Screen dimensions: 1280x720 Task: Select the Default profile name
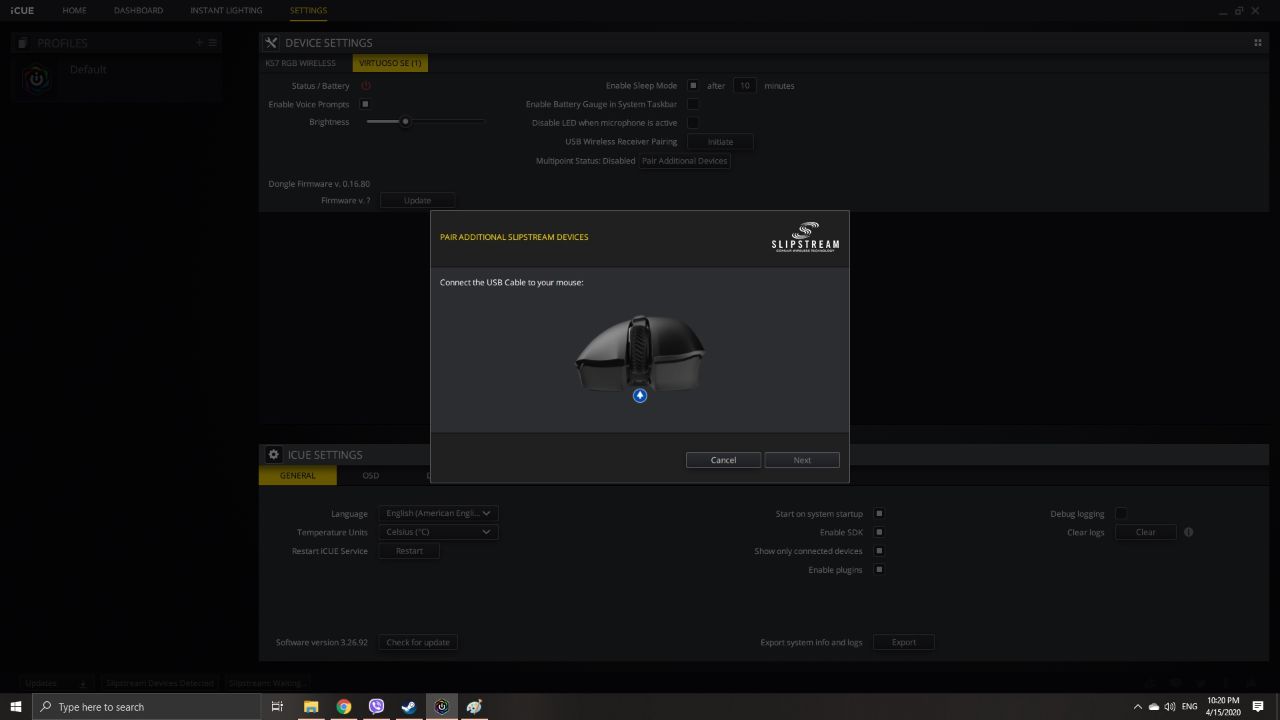88,69
